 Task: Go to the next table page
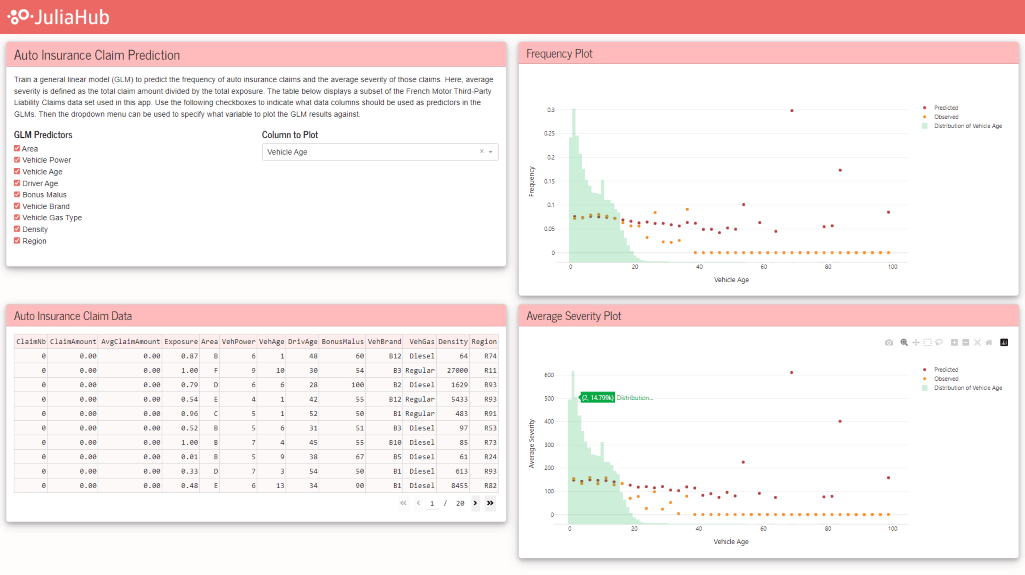point(476,504)
